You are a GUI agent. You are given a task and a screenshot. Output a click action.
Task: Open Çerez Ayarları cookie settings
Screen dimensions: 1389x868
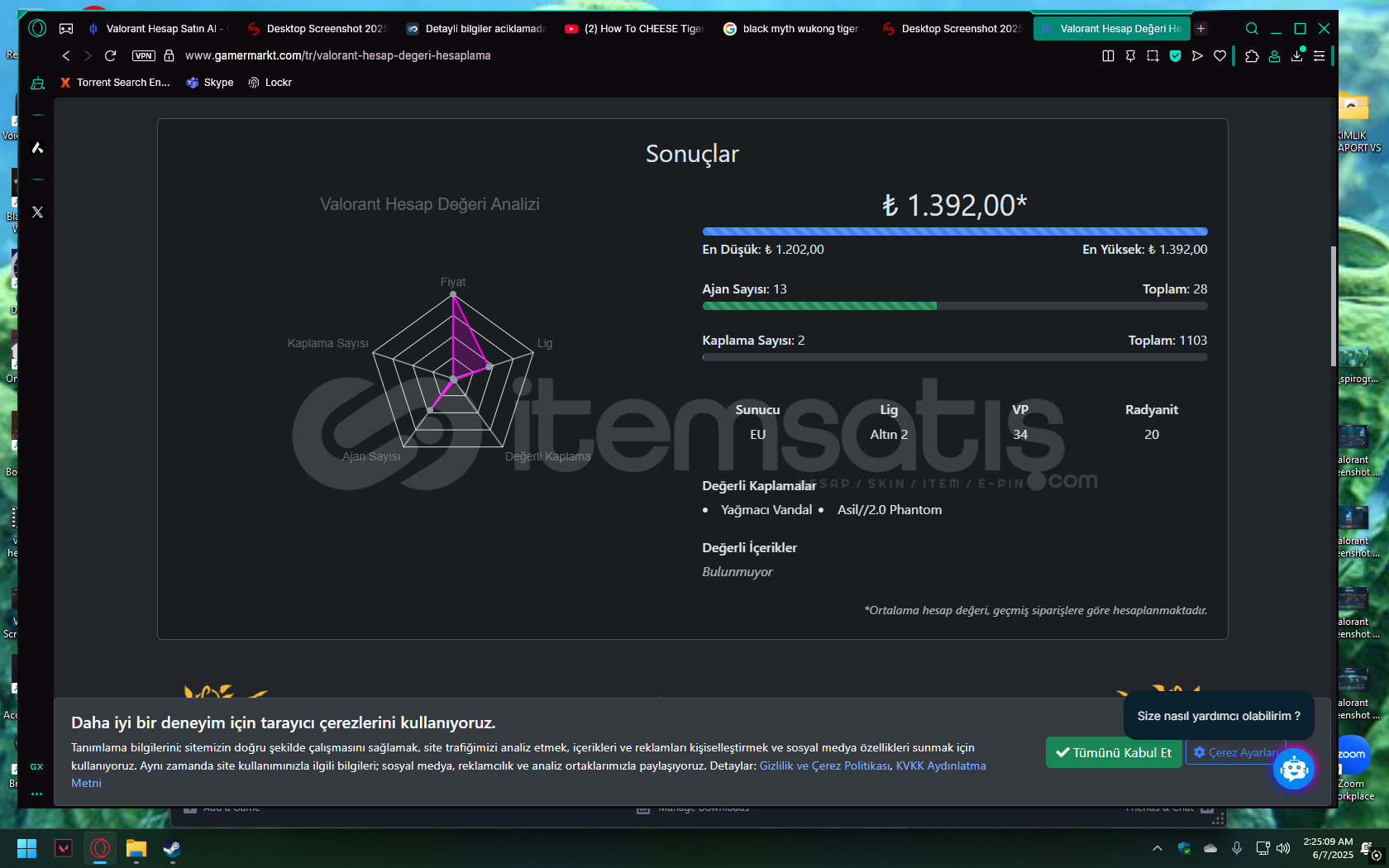point(1234,752)
